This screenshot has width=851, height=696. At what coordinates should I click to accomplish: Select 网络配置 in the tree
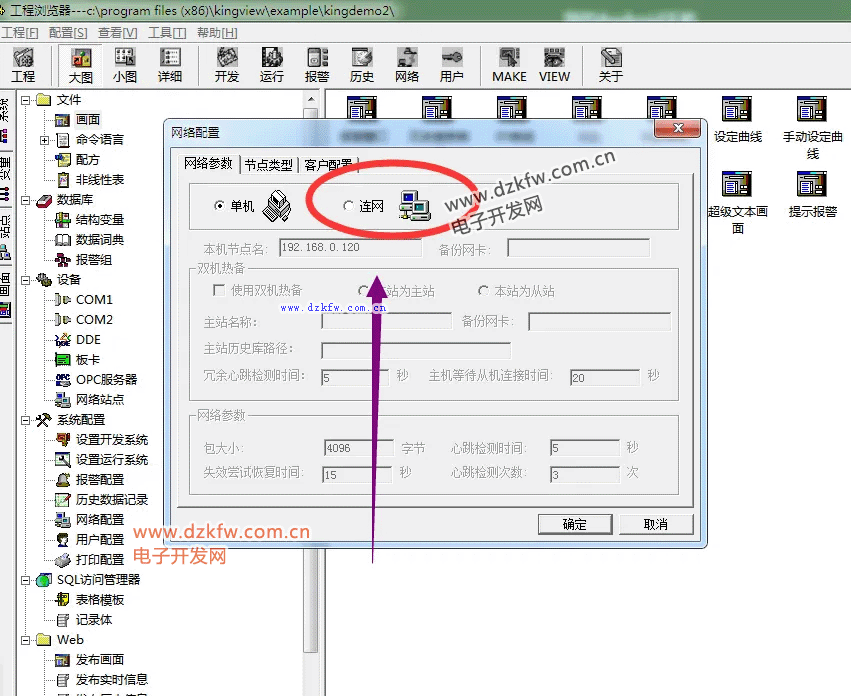pyautogui.click(x=100, y=520)
